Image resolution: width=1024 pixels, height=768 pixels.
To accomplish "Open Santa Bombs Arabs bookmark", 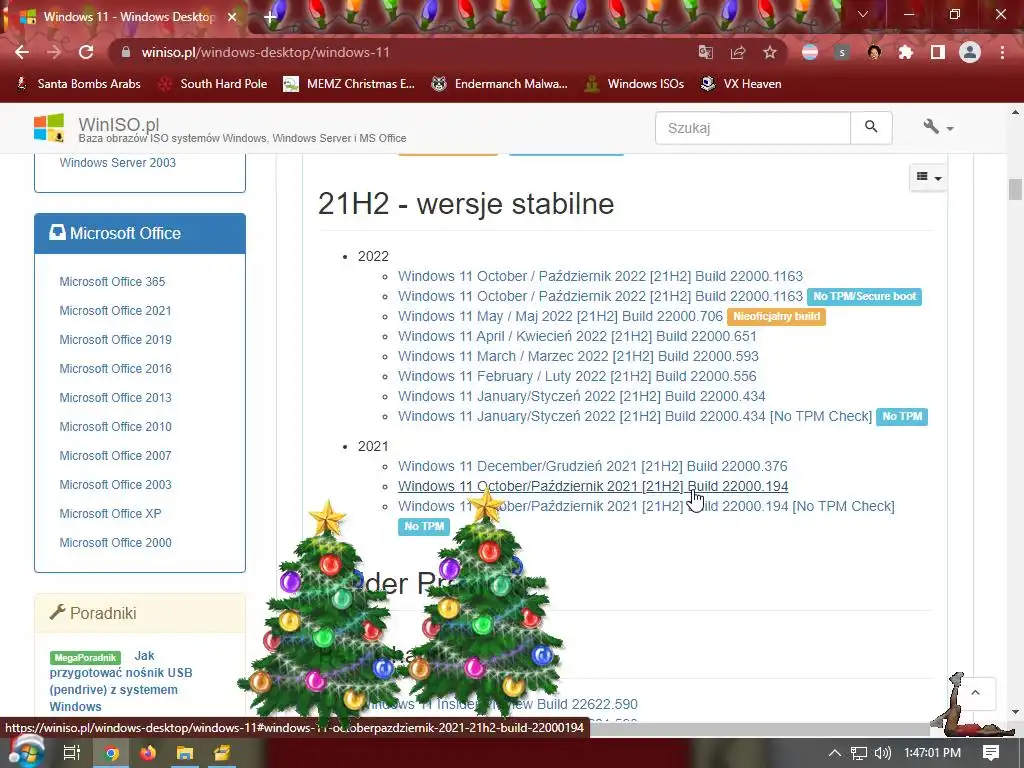I will click(78, 84).
